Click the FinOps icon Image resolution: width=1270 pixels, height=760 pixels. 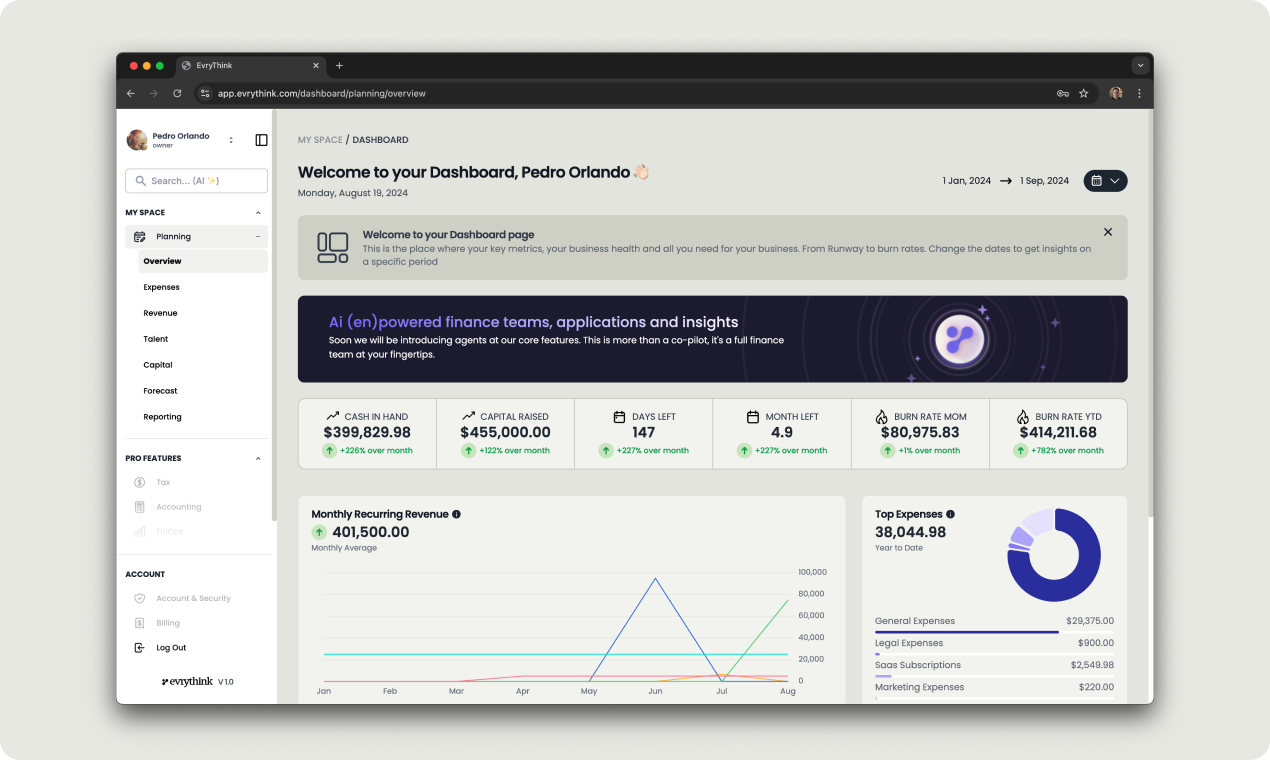140,531
